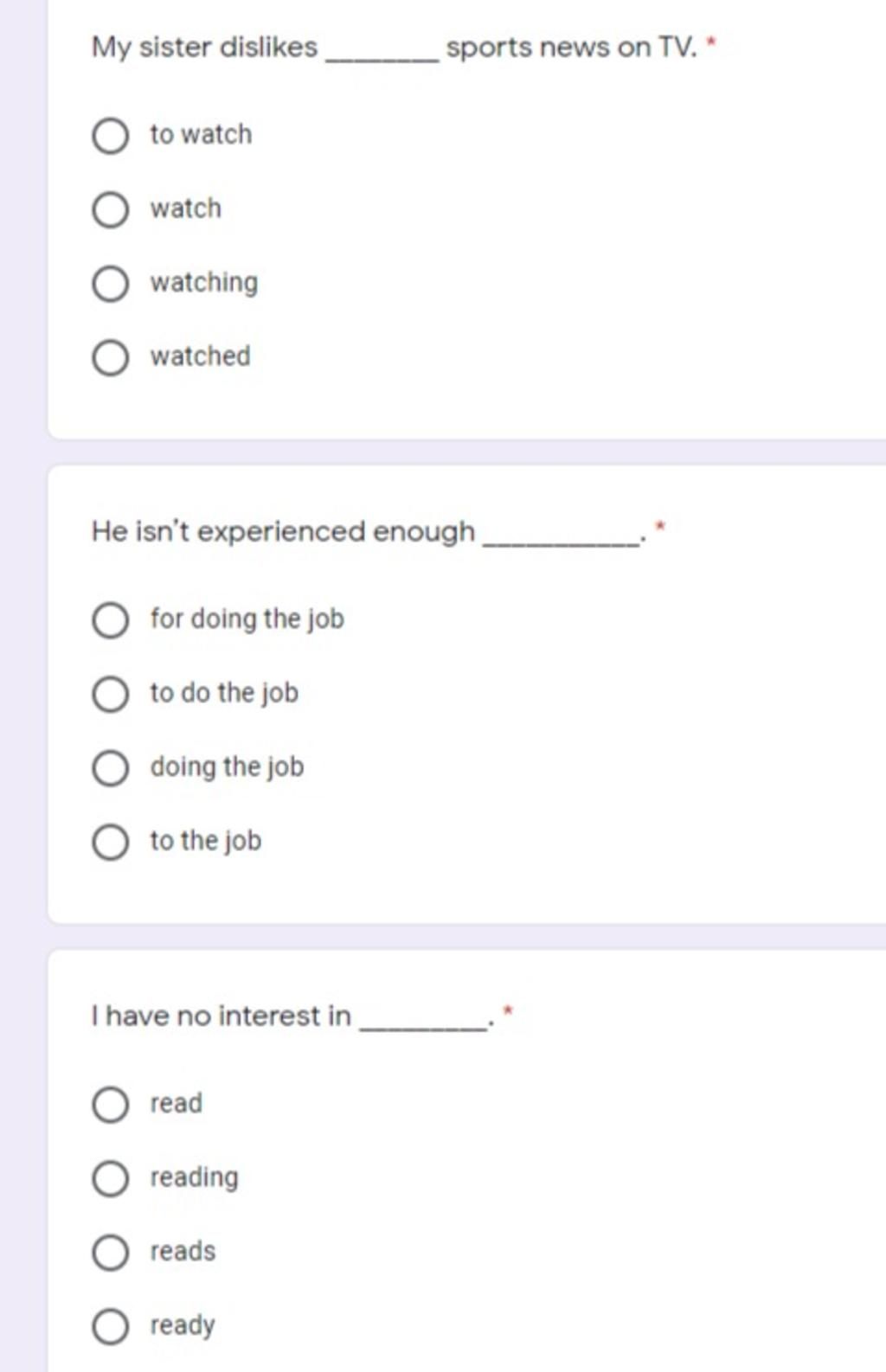Select the 'doing the job' radio button
Image resolution: width=886 pixels, height=1372 pixels.
(x=110, y=767)
